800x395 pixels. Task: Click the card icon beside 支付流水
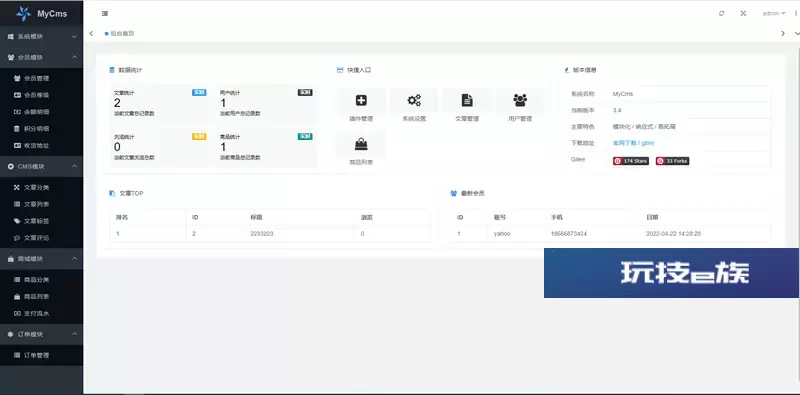[17, 313]
